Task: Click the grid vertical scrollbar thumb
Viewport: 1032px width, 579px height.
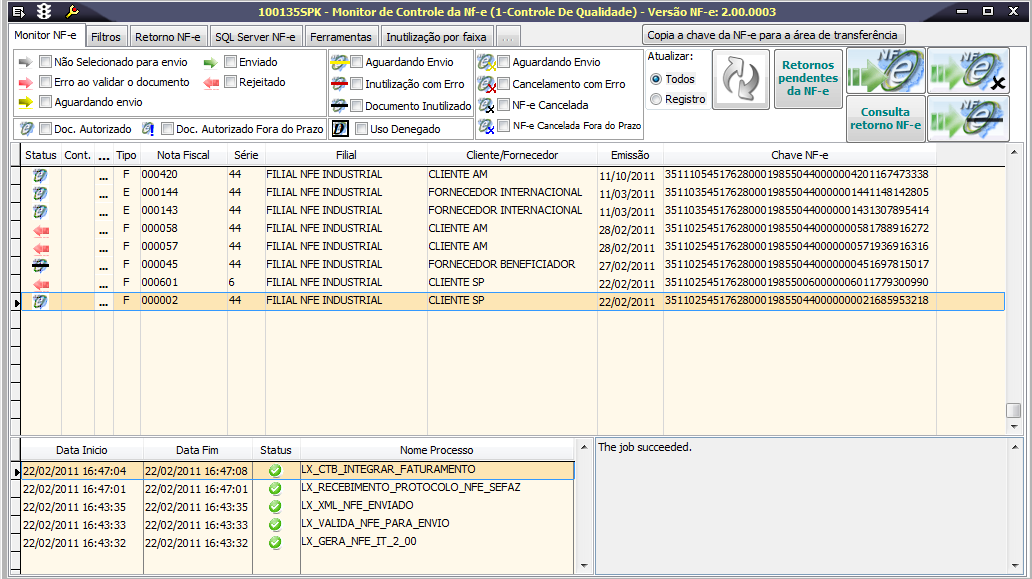Action: (x=1013, y=411)
